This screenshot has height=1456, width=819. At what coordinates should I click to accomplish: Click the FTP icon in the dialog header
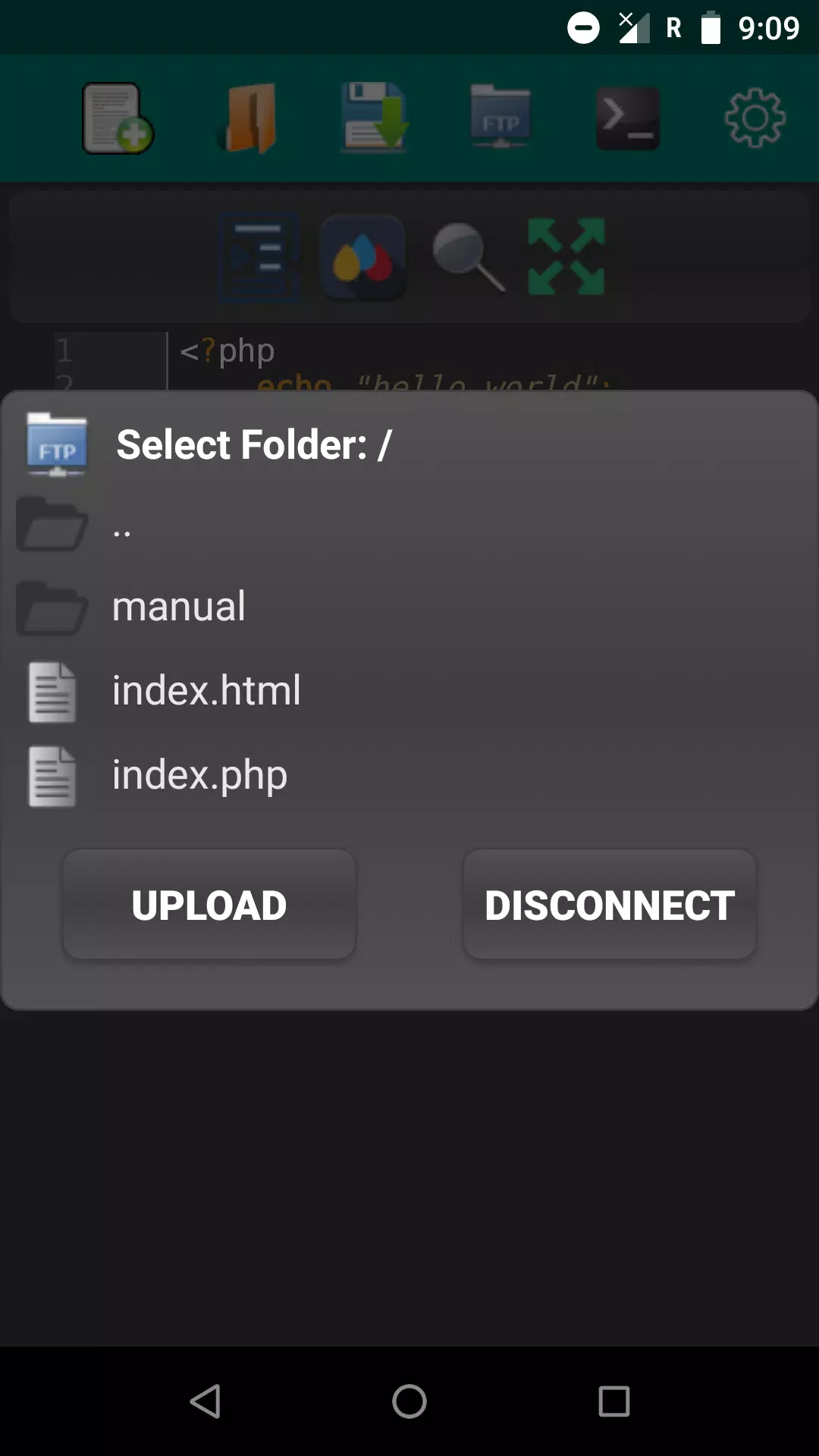pyautogui.click(x=57, y=445)
